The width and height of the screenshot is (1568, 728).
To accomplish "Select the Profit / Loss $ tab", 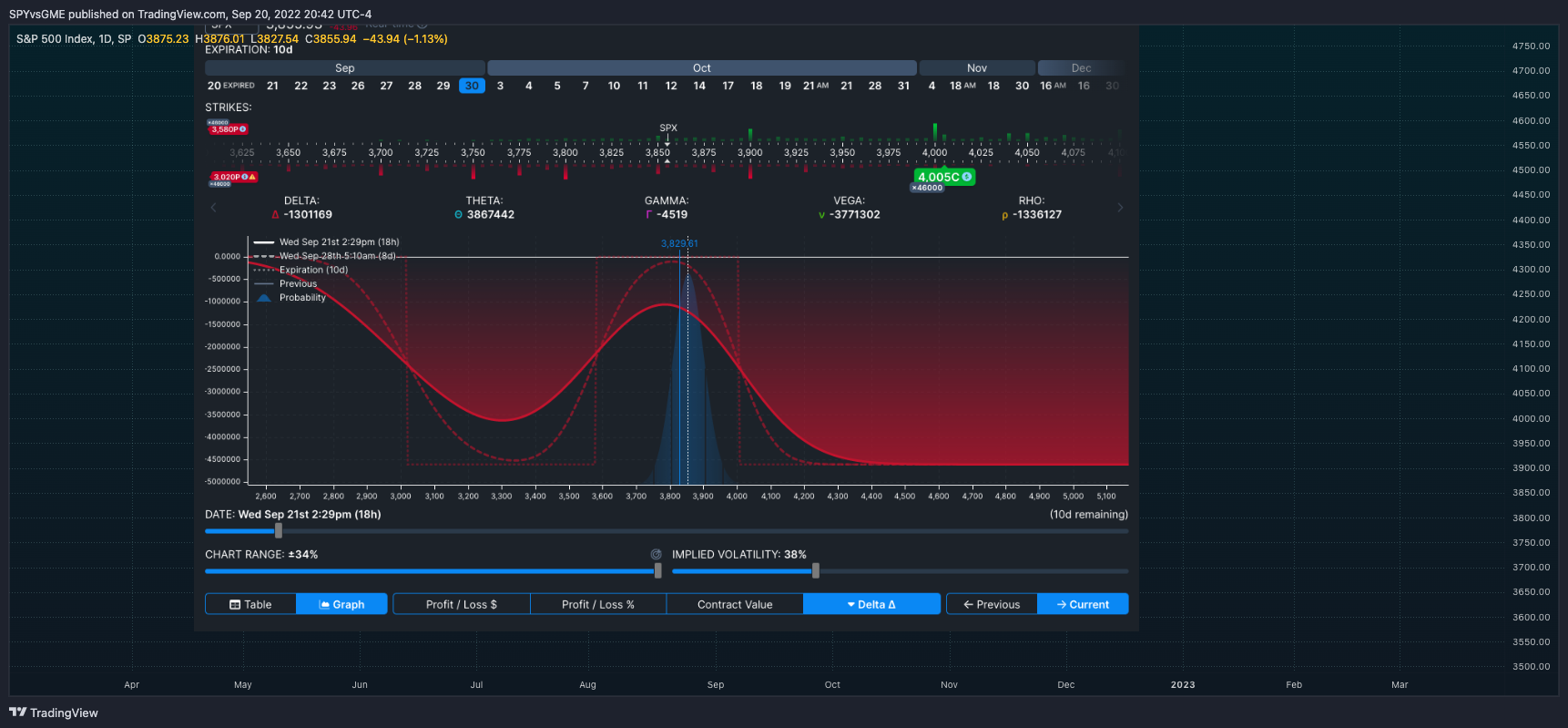I will 462,604.
